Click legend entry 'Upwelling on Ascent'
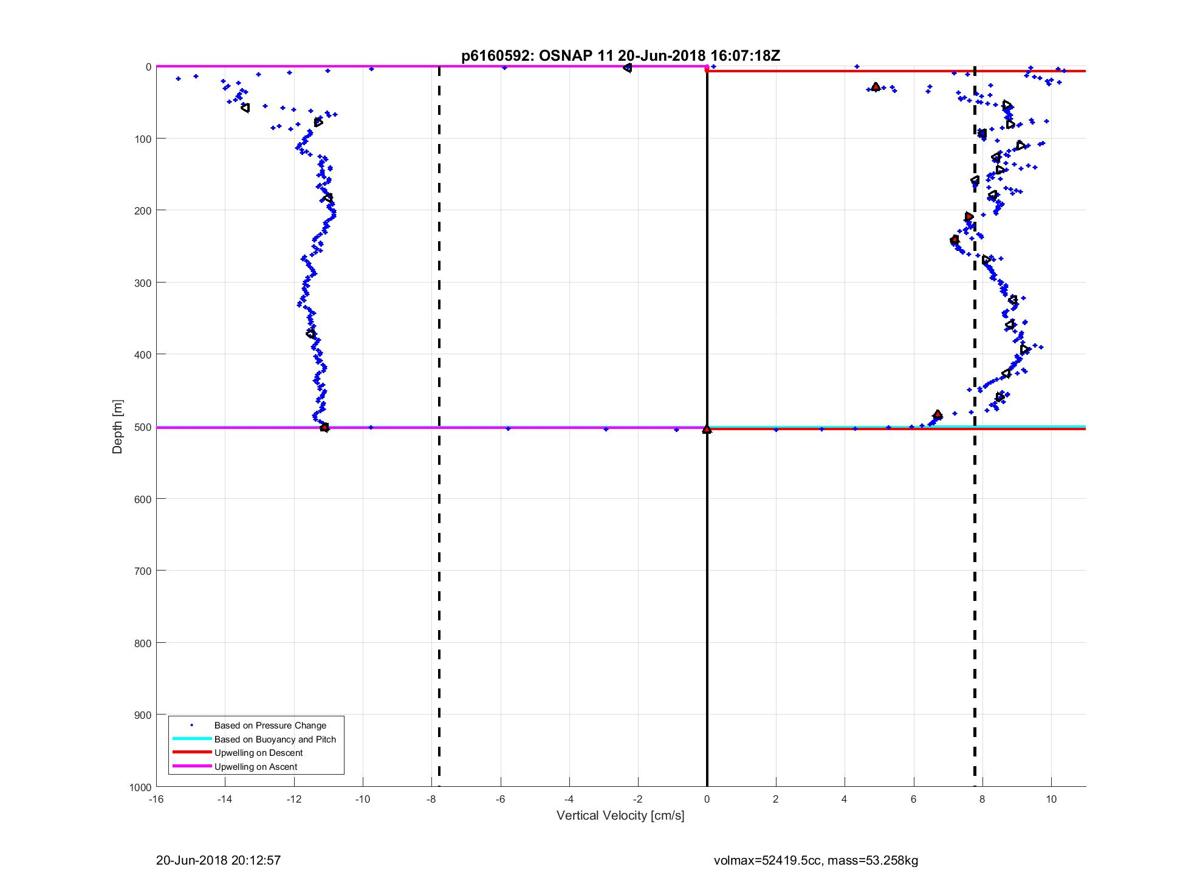The height and width of the screenshot is (885, 1200). [x=255, y=767]
